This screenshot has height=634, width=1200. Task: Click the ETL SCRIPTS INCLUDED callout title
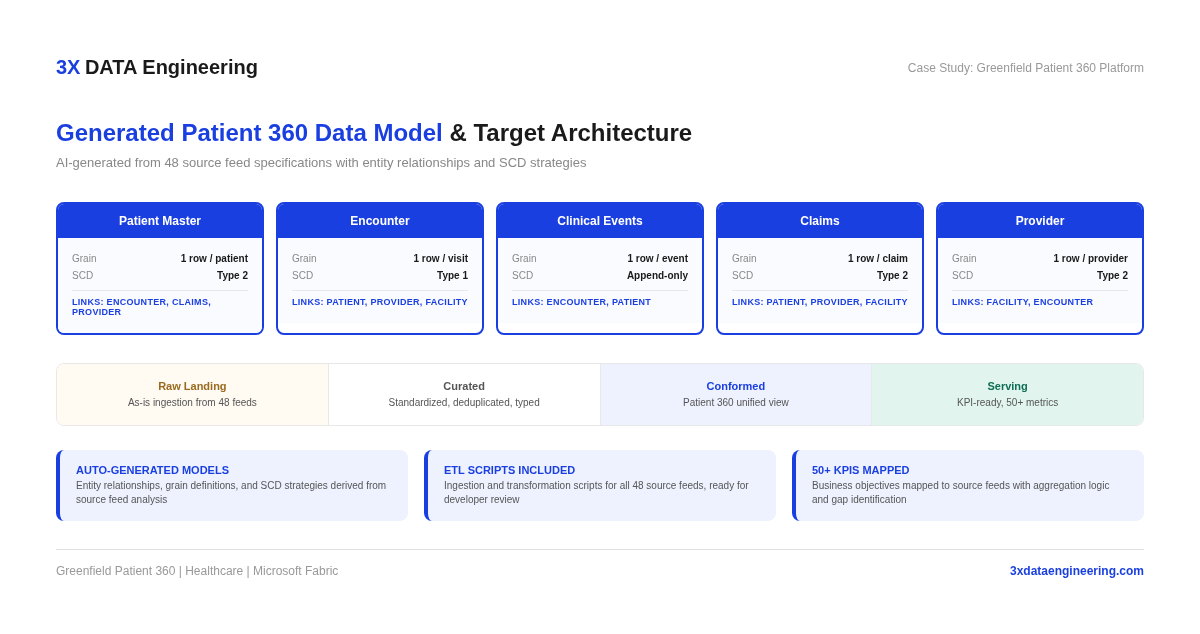coord(509,470)
